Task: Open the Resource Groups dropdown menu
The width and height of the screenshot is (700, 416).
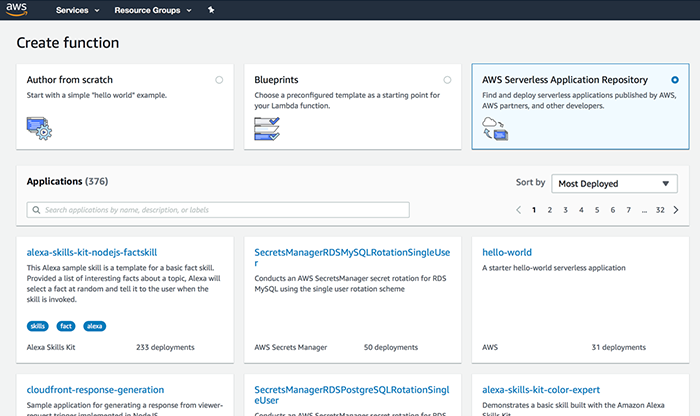Action: [153, 10]
